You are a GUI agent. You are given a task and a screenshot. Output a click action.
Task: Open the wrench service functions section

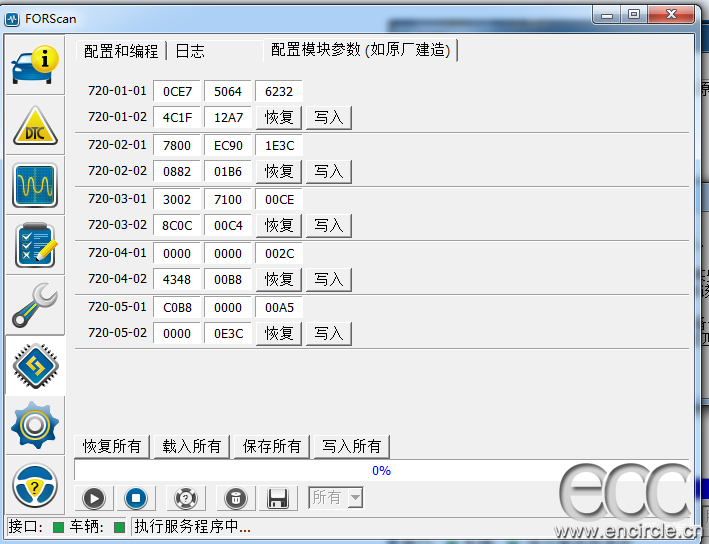coord(35,306)
